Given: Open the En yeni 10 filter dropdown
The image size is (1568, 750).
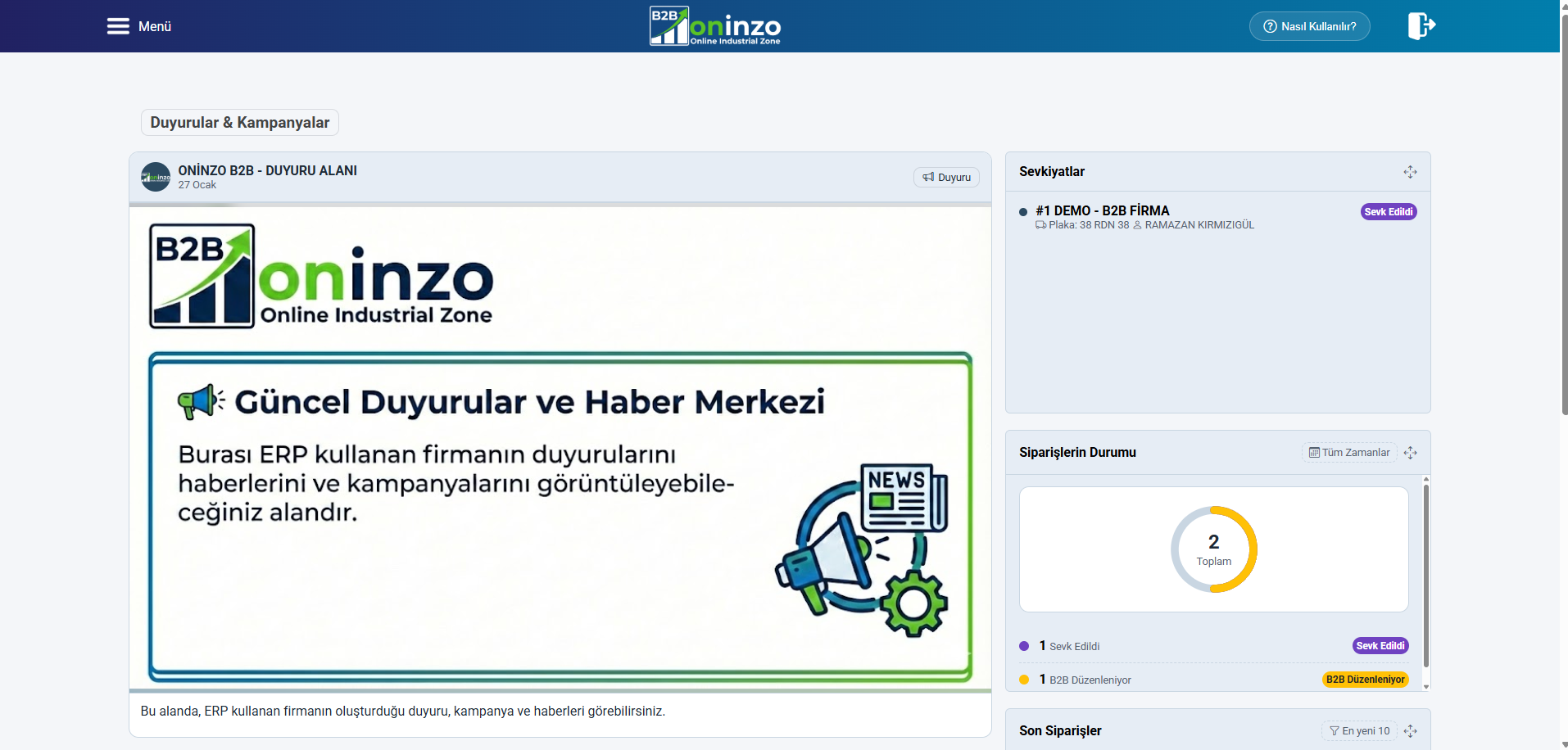Looking at the screenshot, I should pos(1359,730).
